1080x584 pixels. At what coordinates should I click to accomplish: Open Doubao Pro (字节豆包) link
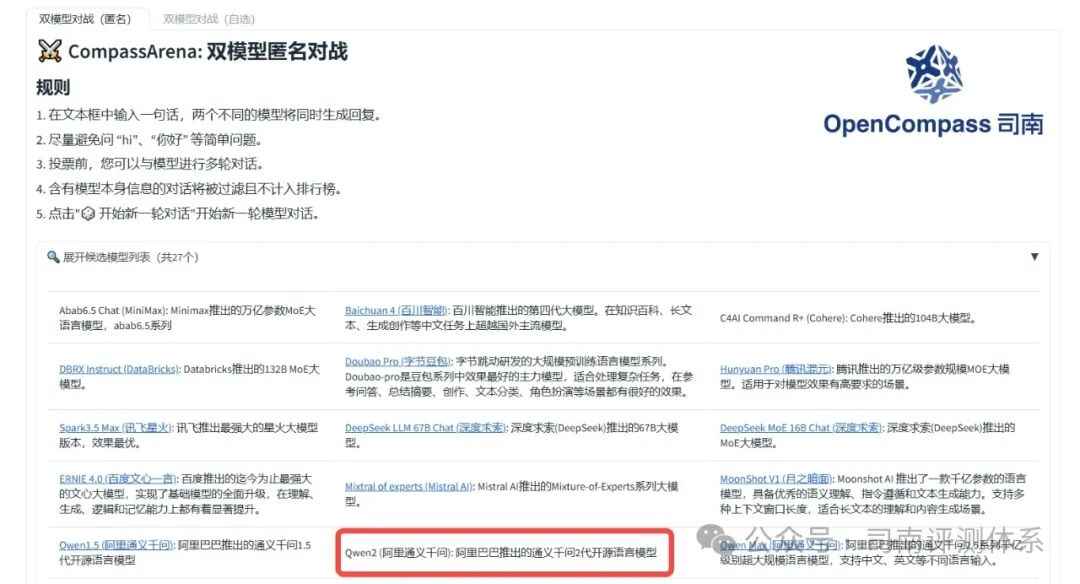[397, 362]
